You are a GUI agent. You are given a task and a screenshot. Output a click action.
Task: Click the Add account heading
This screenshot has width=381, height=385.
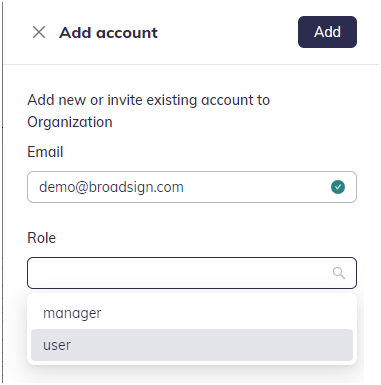coord(108,33)
